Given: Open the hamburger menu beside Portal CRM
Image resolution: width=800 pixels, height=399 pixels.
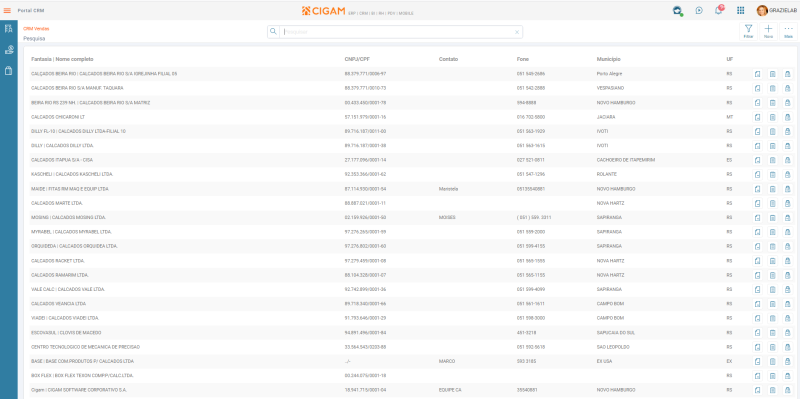Looking at the screenshot, I should pos(7,10).
